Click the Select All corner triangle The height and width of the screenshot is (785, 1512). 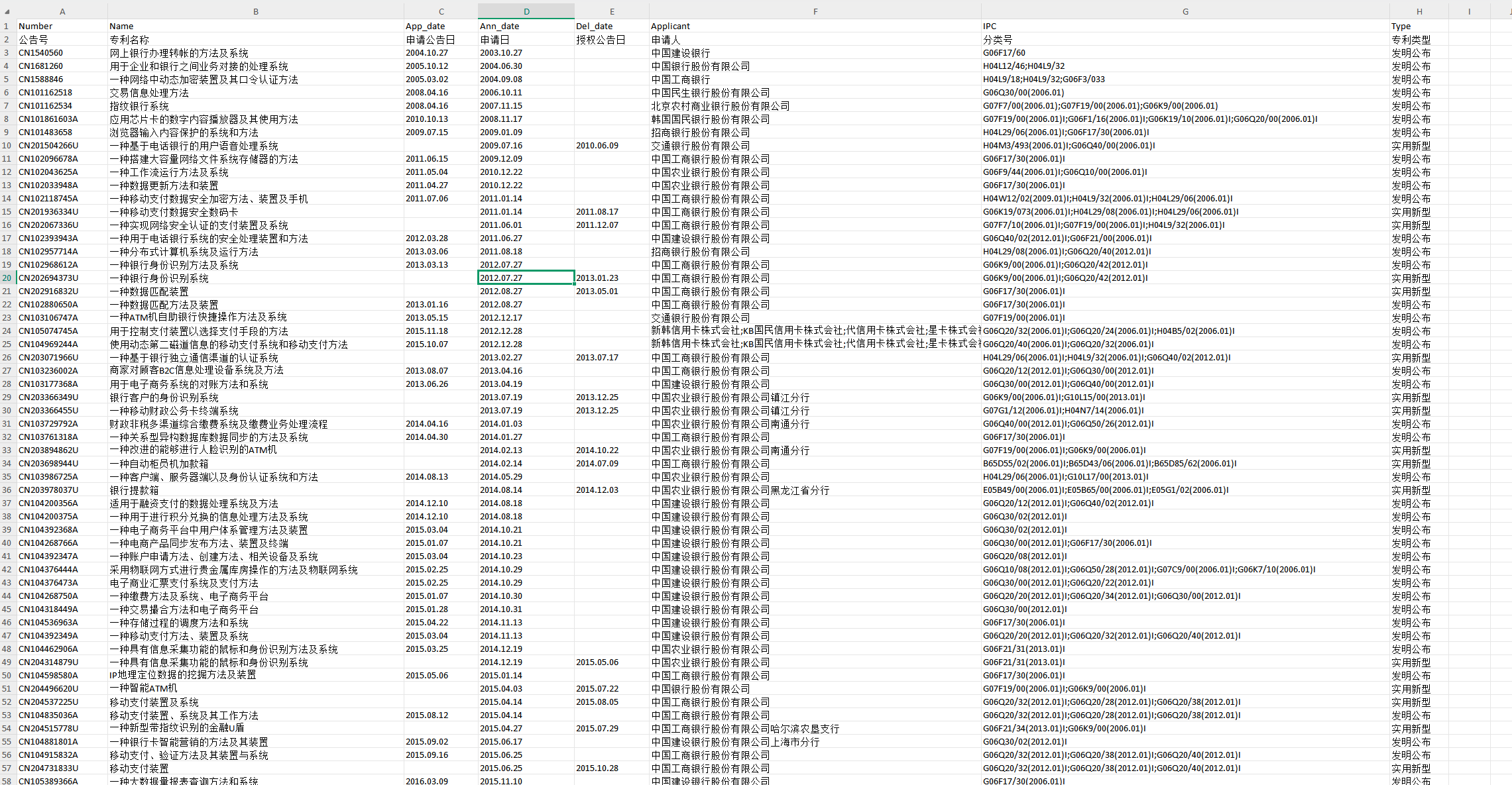[7, 11]
